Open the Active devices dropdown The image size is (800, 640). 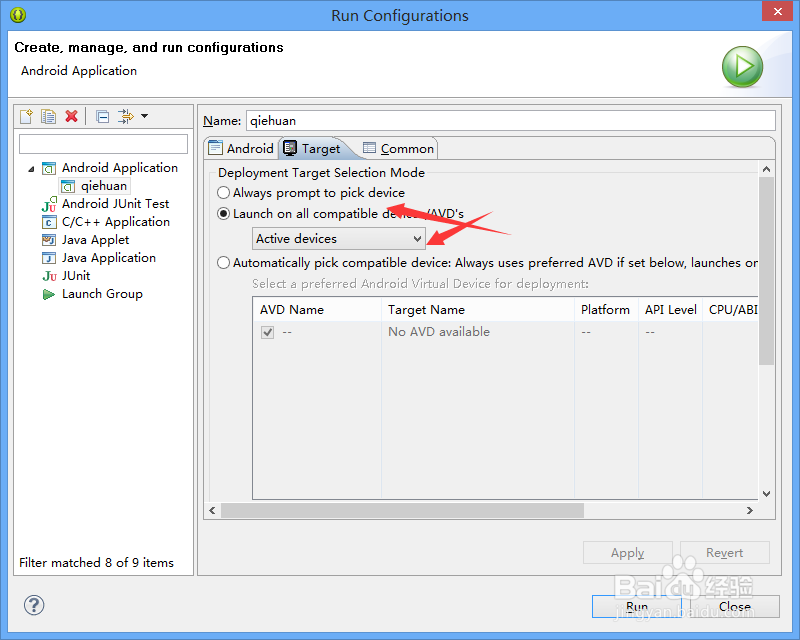(339, 239)
